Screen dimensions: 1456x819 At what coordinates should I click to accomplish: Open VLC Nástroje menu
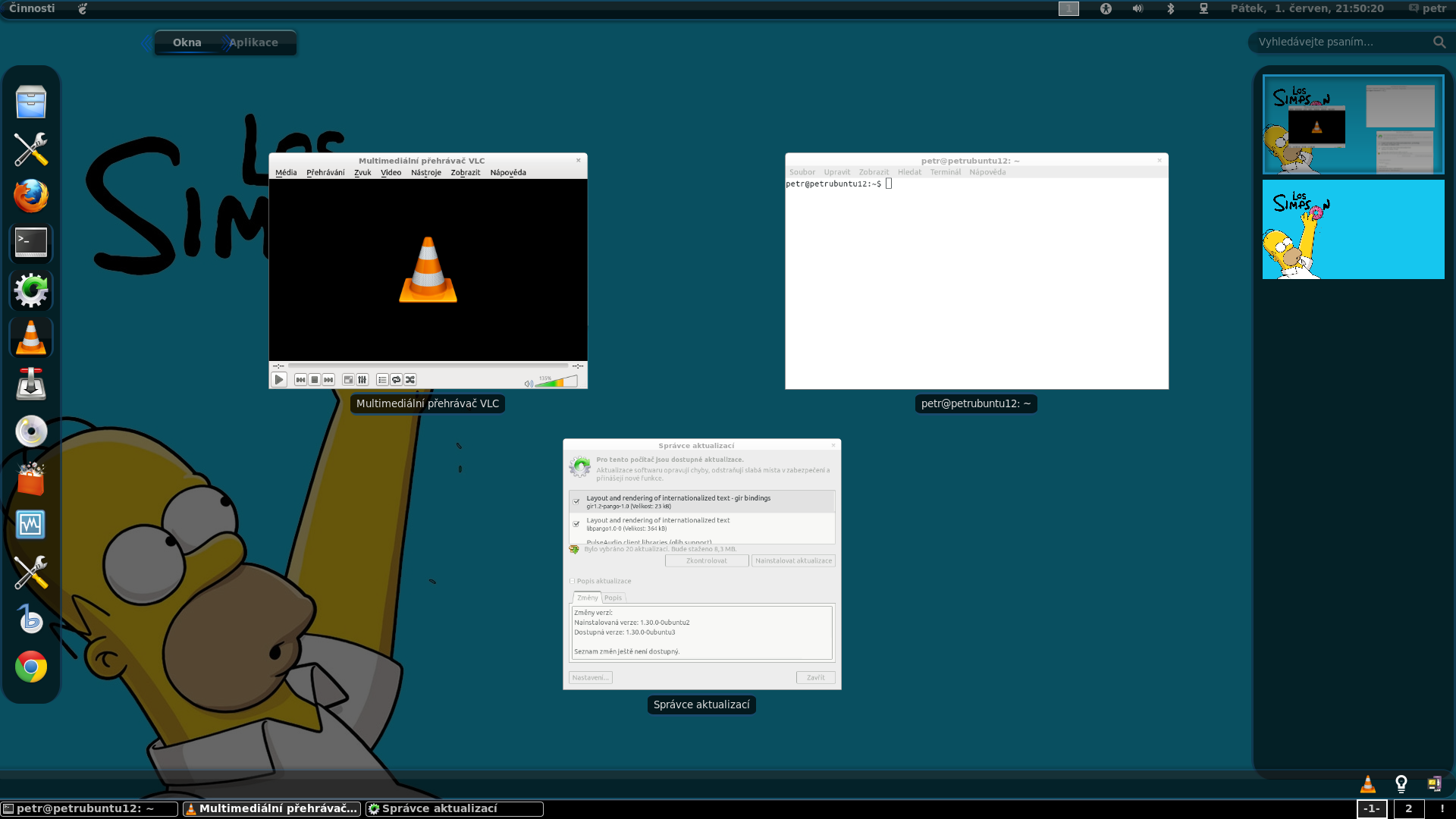(x=426, y=172)
